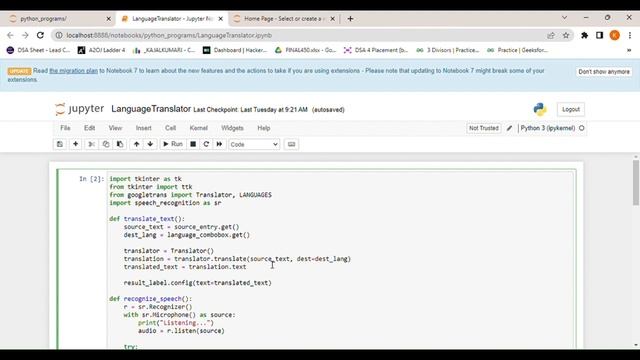This screenshot has width=640, height=360.
Task: Close the Home Page browser tab
Action: coord(333,19)
